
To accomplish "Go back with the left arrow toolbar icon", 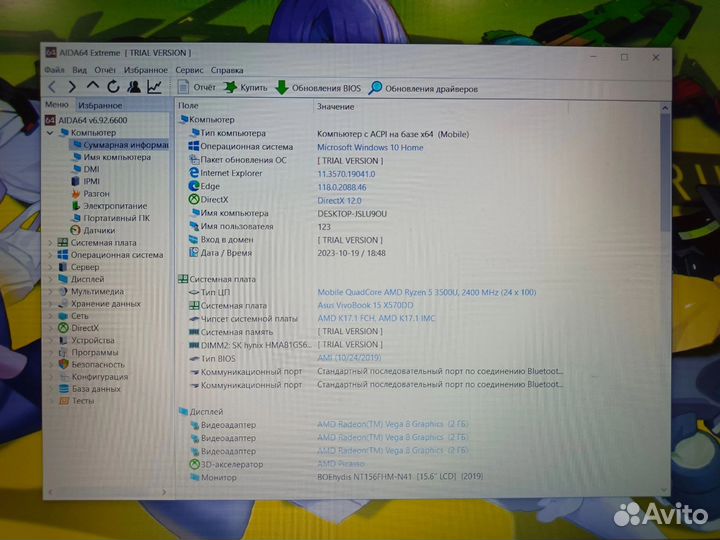I will click(x=52, y=87).
